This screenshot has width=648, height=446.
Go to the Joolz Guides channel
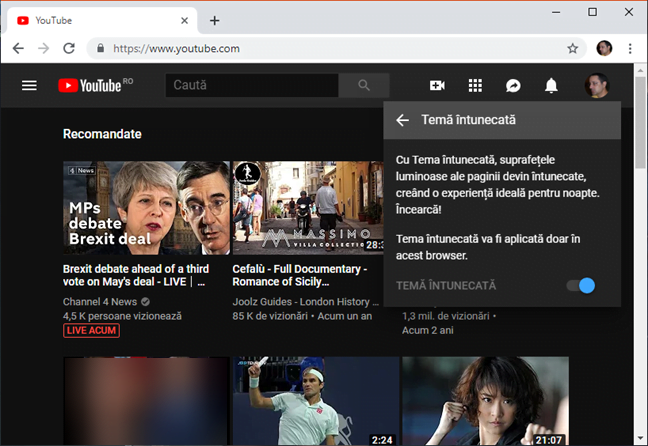[x=305, y=302]
